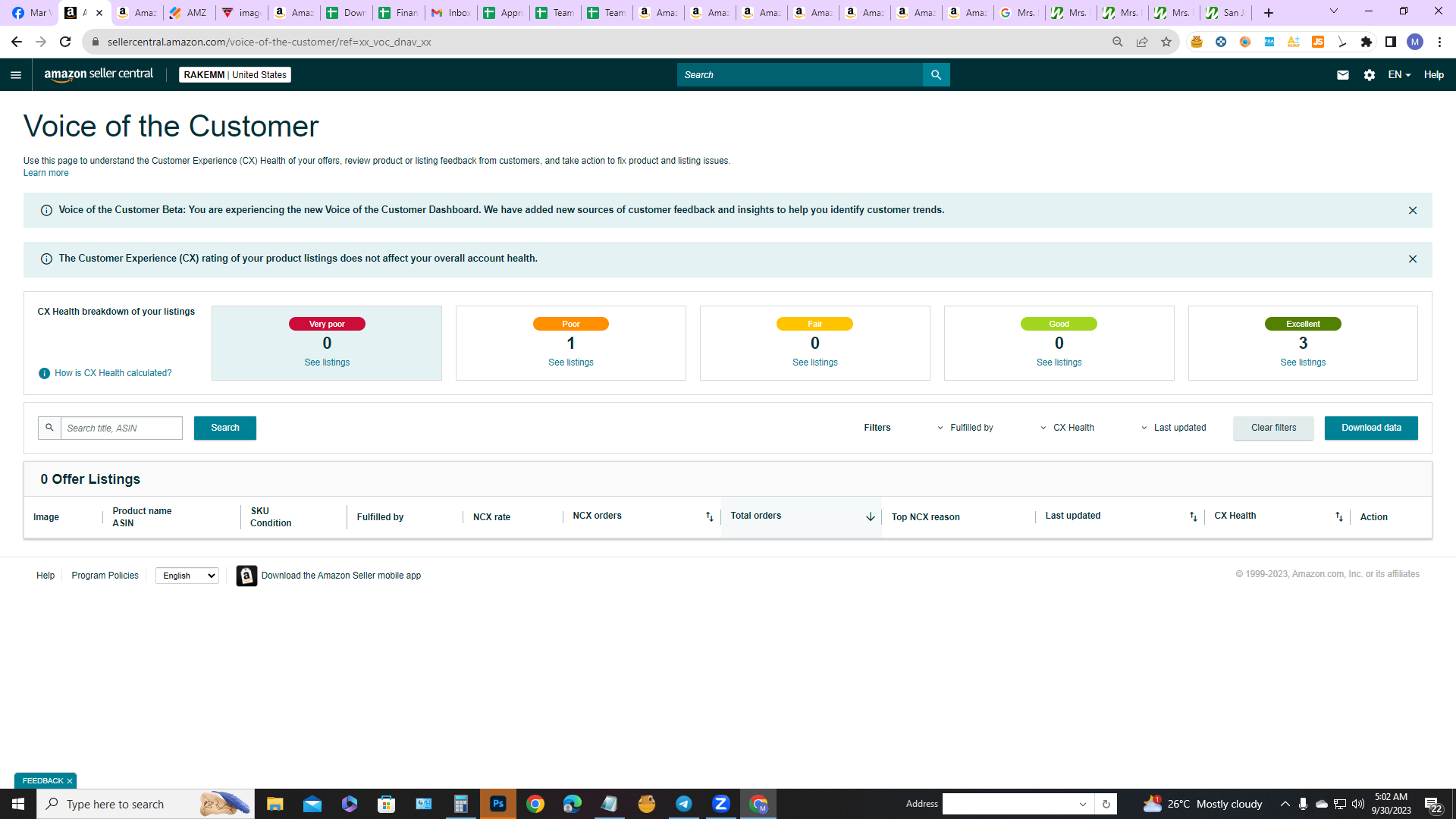The height and width of the screenshot is (819, 1456).
Task: Bookmark this page with the star icon
Action: click(1166, 42)
